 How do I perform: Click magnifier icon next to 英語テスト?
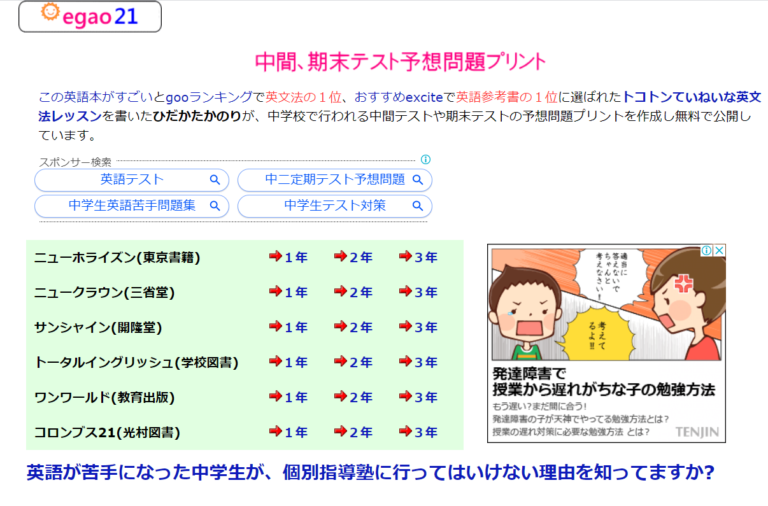215,180
